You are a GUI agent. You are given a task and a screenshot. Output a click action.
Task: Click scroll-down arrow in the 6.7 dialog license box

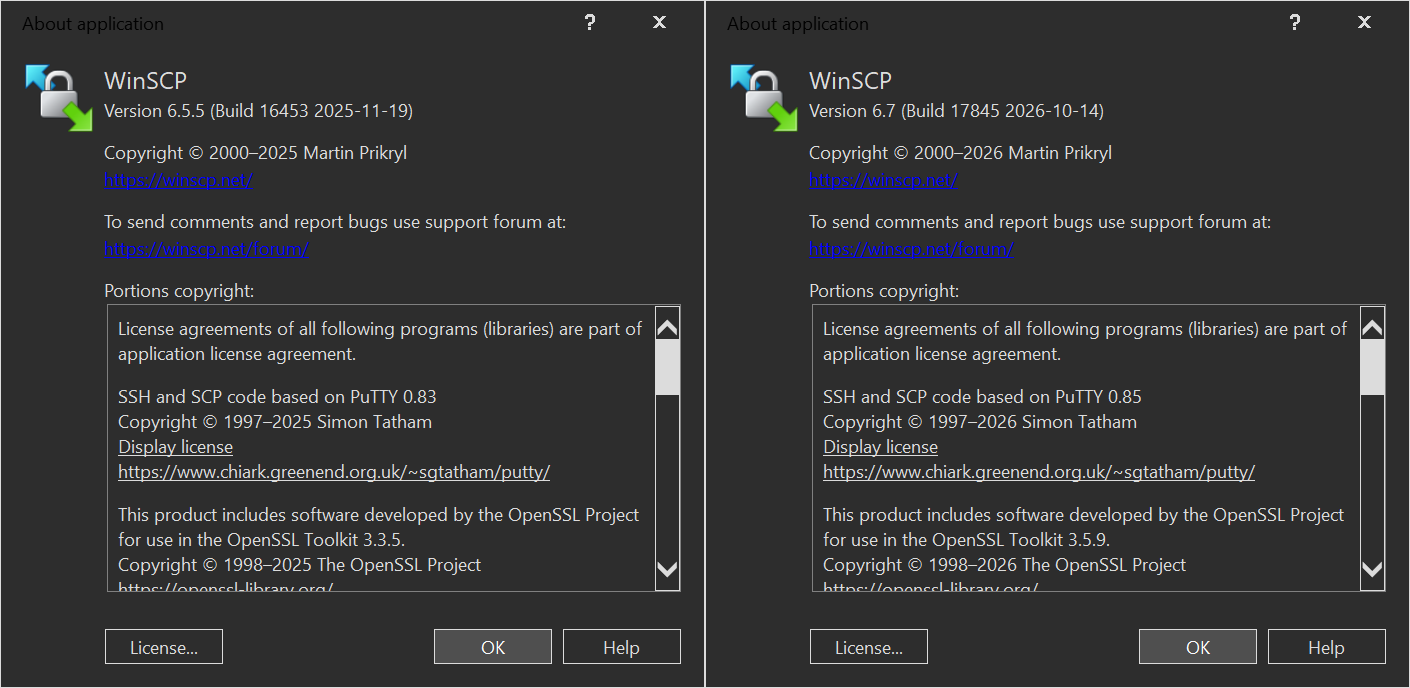1372,570
